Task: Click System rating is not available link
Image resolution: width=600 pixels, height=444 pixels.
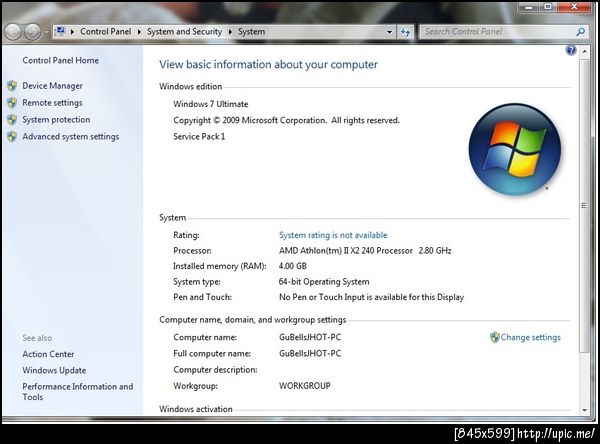Action: (x=333, y=235)
